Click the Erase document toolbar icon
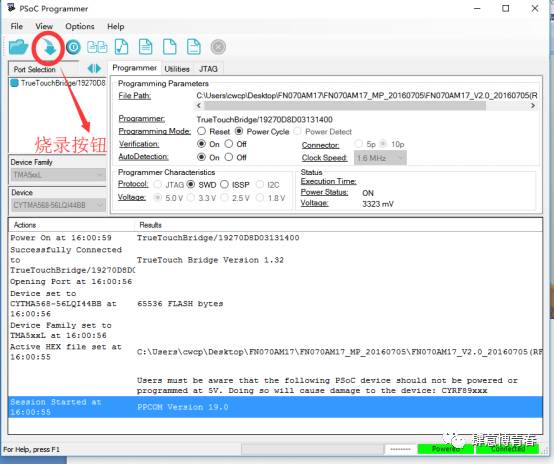Image resolution: width=554 pixels, height=465 pixels. pyautogui.click(x=194, y=47)
